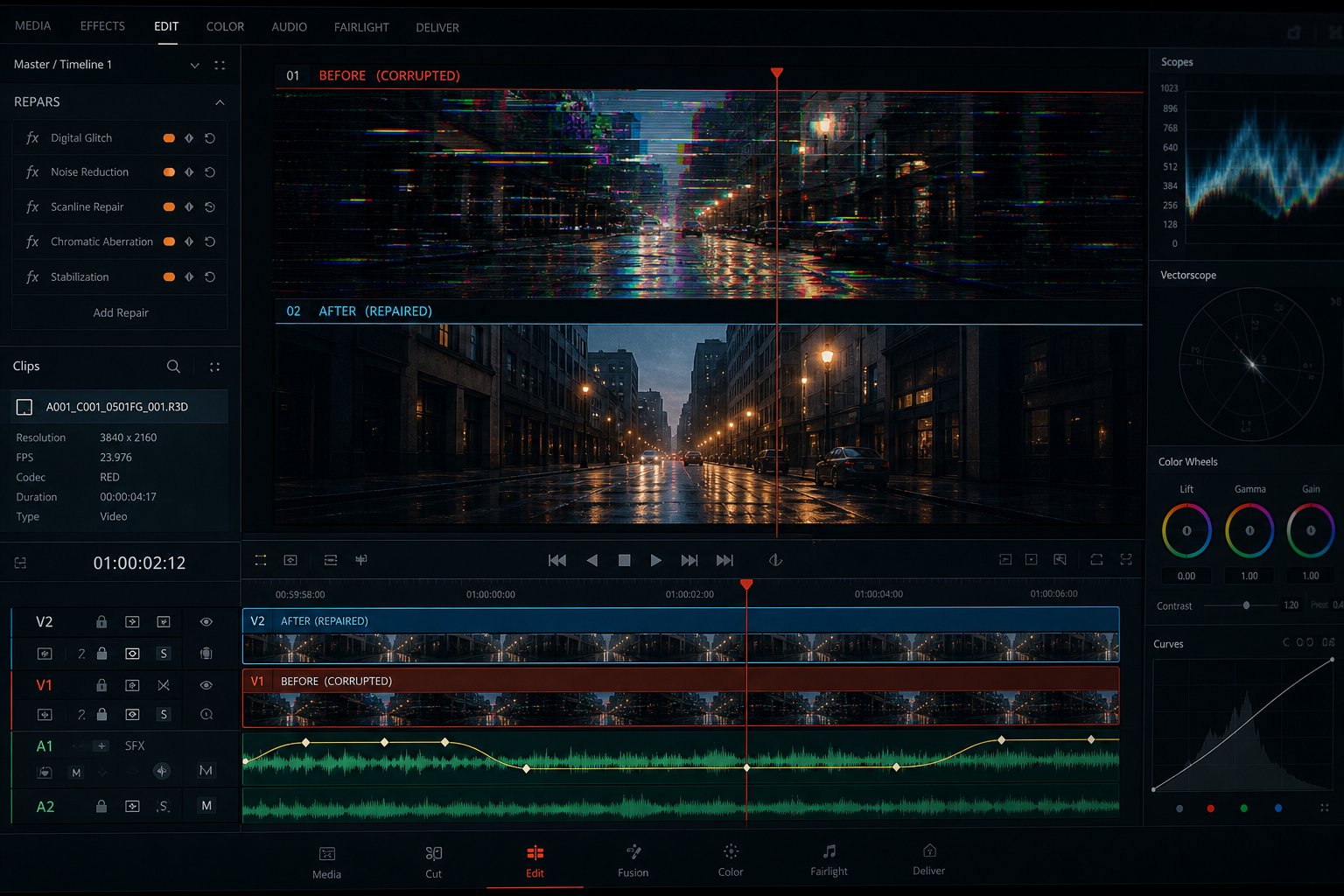
Task: Switch to the COLOR top tab
Action: click(225, 27)
